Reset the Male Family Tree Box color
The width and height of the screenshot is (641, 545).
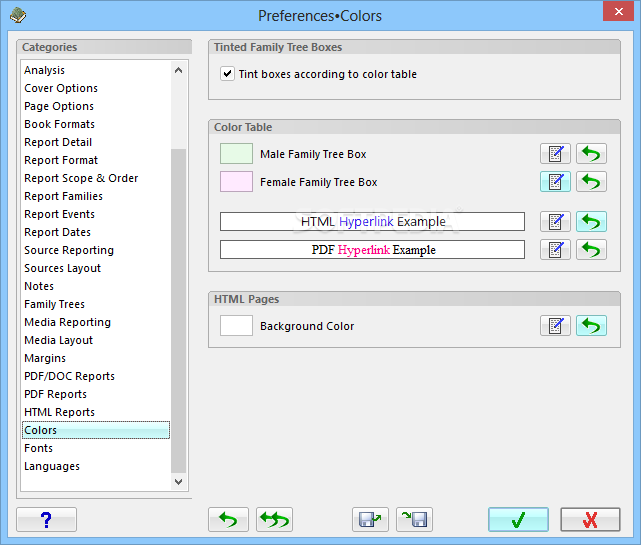point(591,154)
